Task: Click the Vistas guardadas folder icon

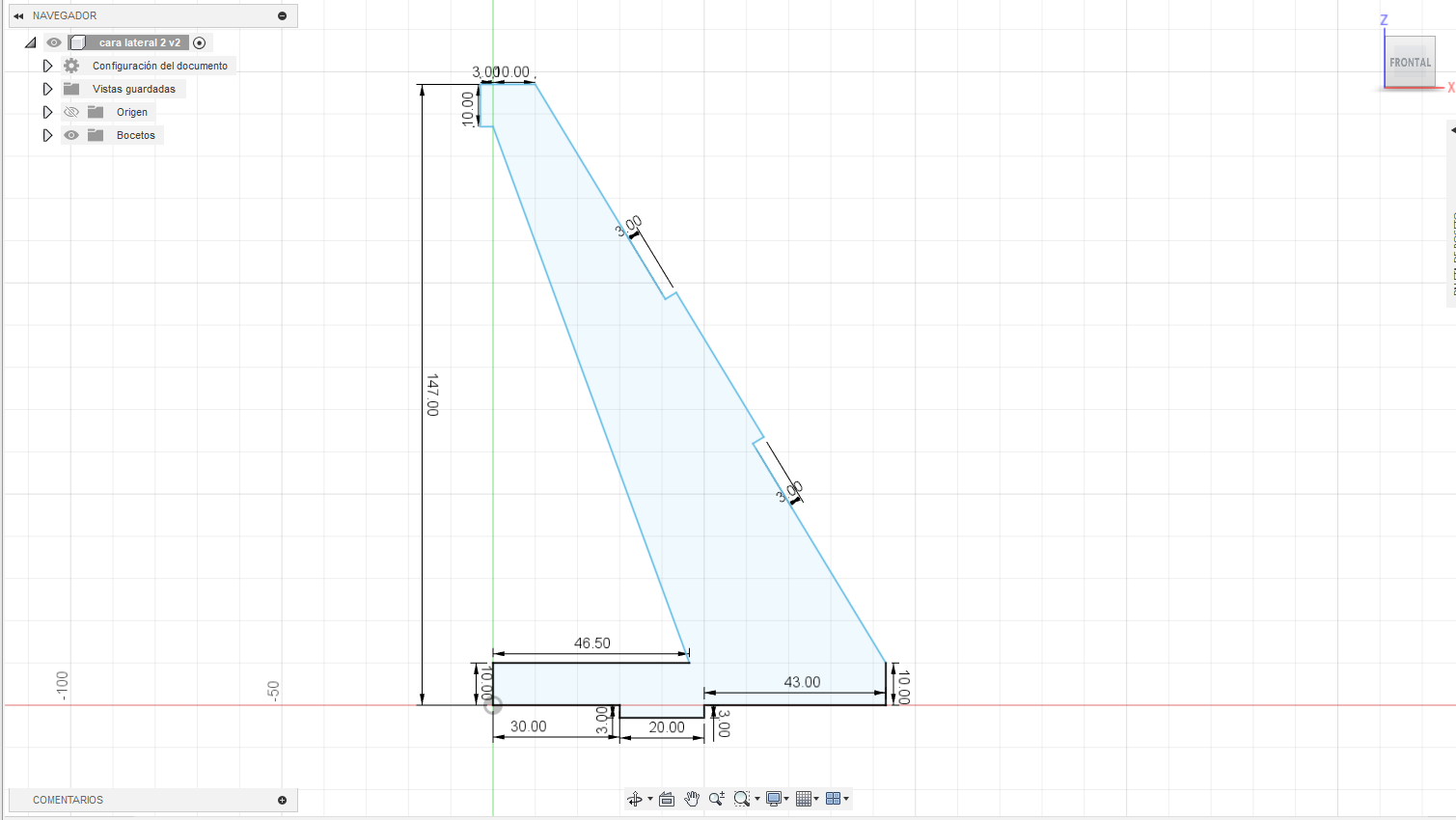Action: pos(71,89)
